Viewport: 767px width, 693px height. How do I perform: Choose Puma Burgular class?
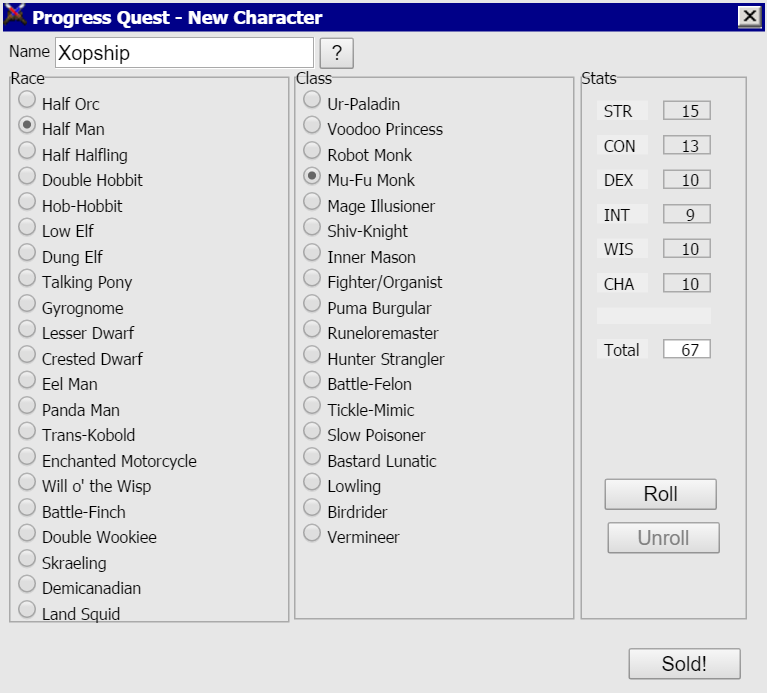[312, 304]
